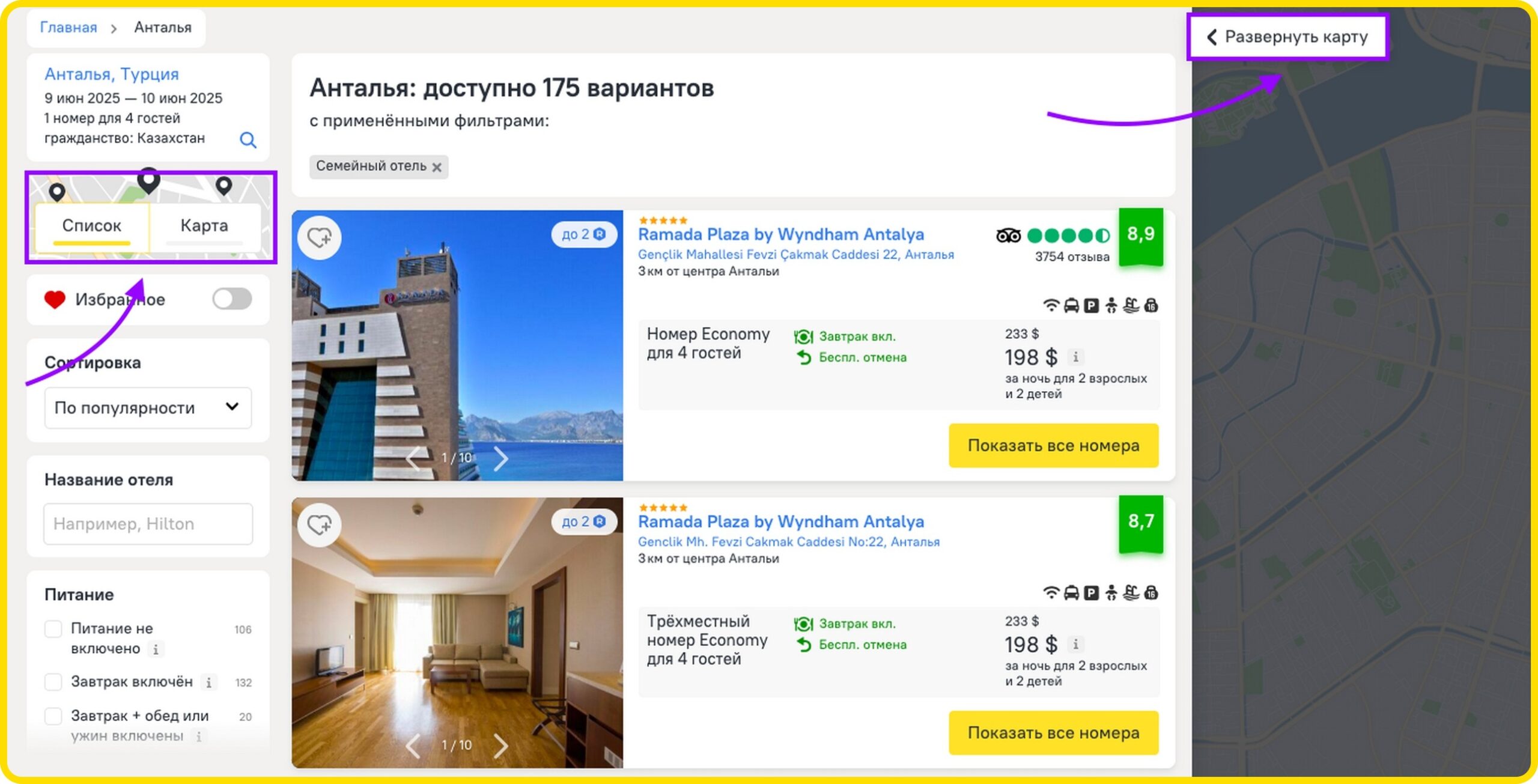The width and height of the screenshot is (1538, 784).
Task: Click price info icon for Номер Economy
Action: point(1075,357)
